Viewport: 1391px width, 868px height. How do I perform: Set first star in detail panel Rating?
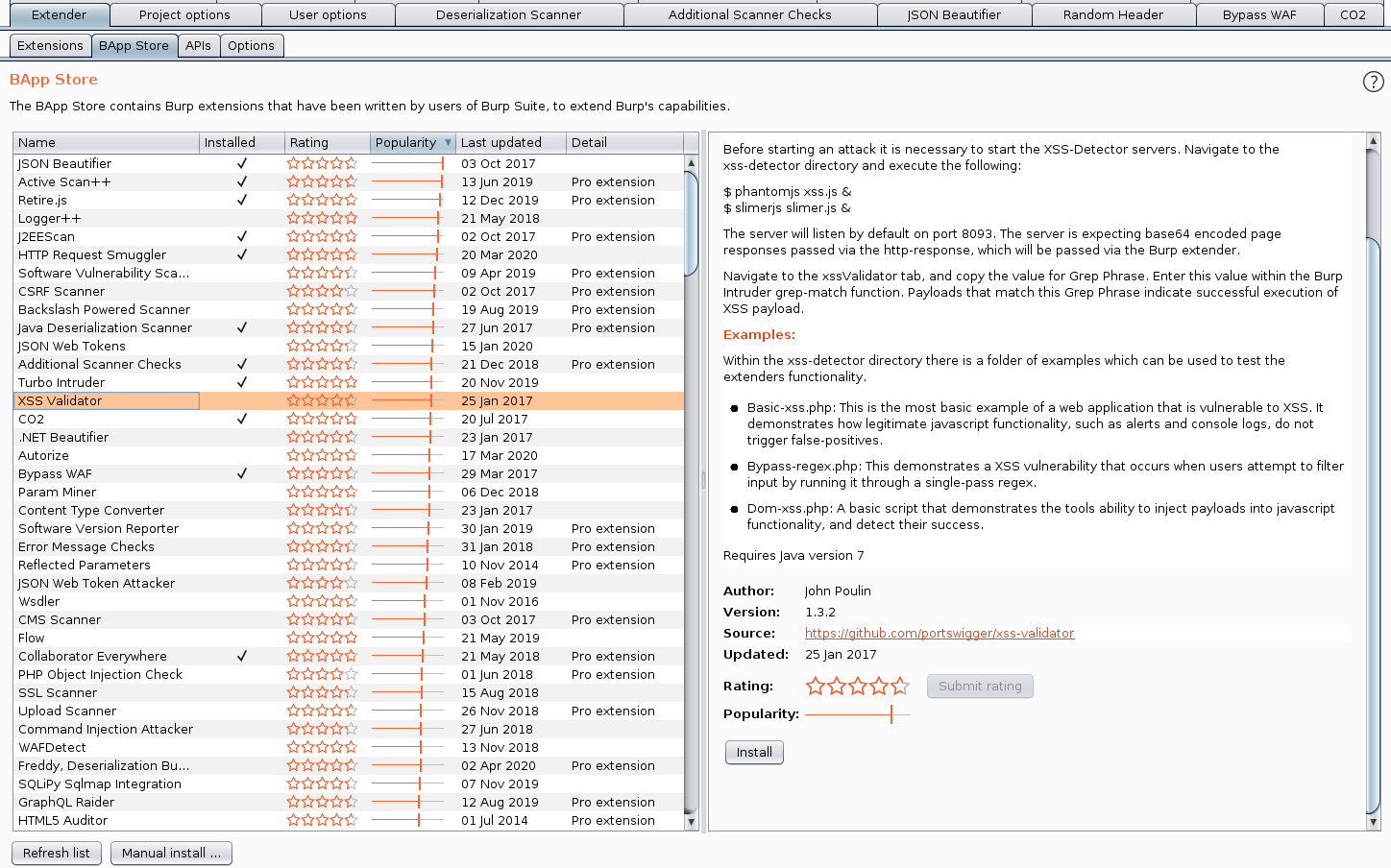point(816,686)
